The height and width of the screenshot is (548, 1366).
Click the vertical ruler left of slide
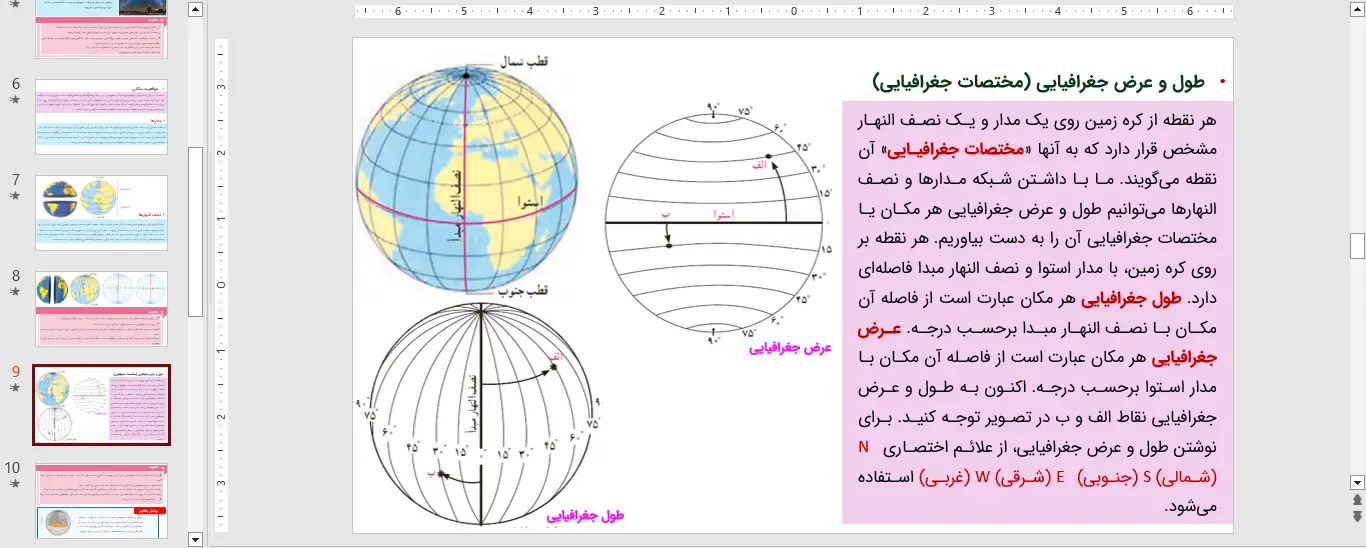[222, 285]
